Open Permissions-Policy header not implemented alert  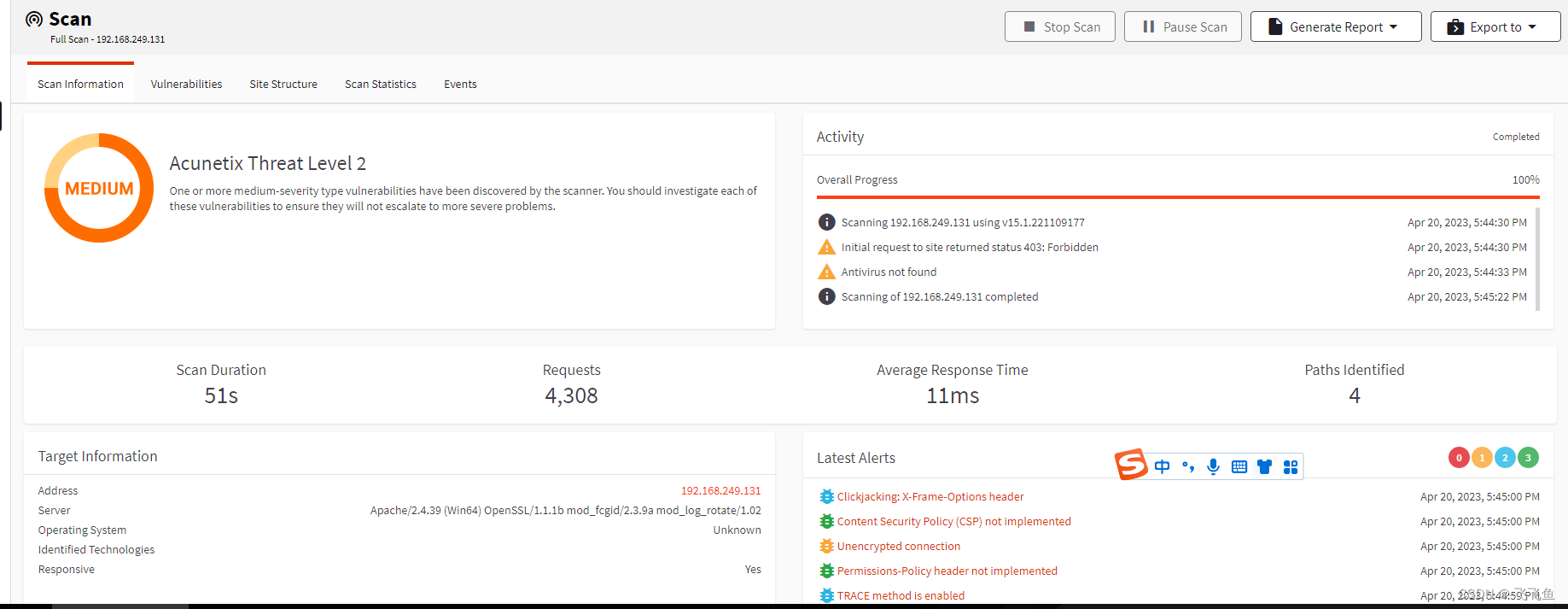[947, 571]
